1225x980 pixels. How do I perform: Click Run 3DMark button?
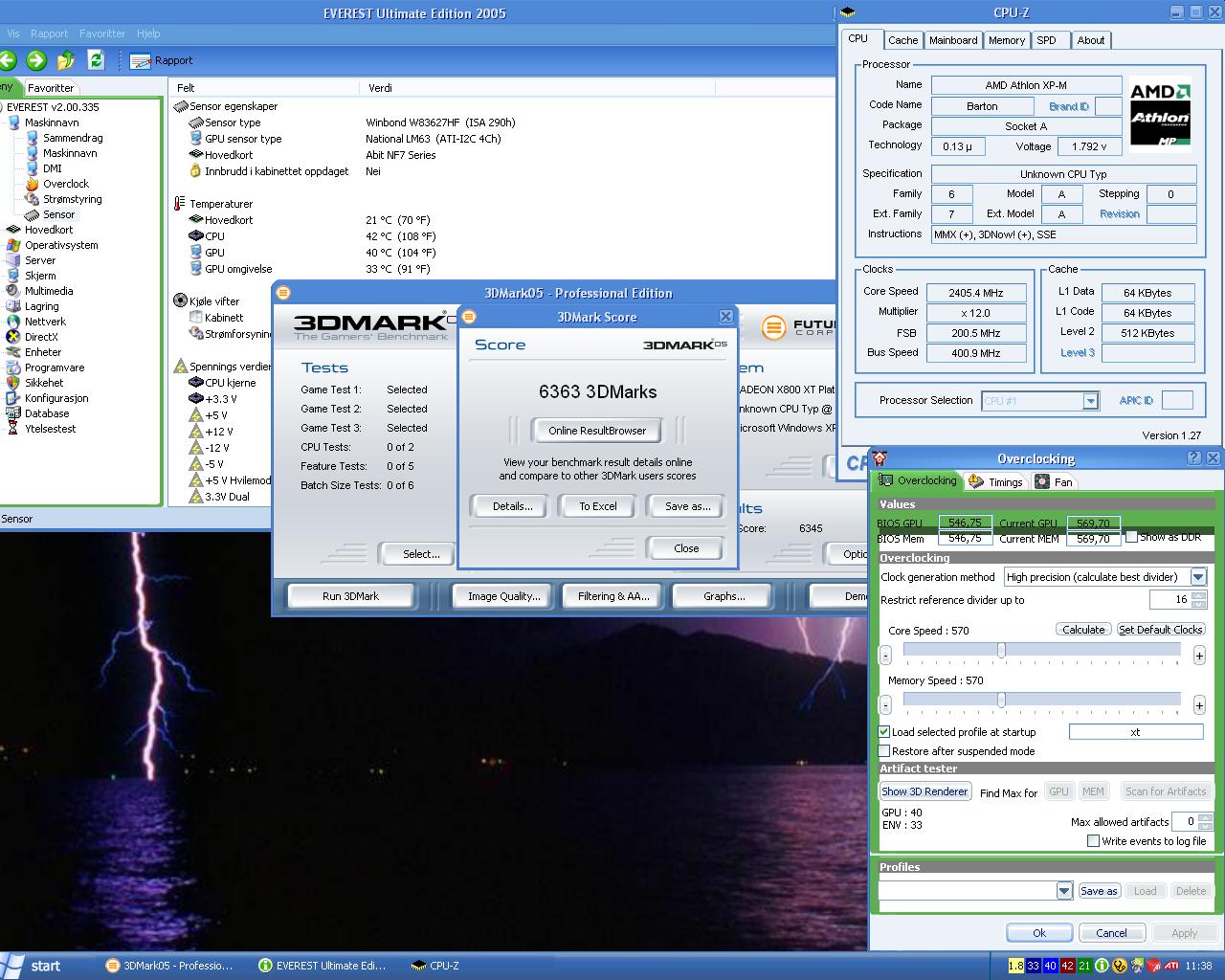[x=350, y=596]
